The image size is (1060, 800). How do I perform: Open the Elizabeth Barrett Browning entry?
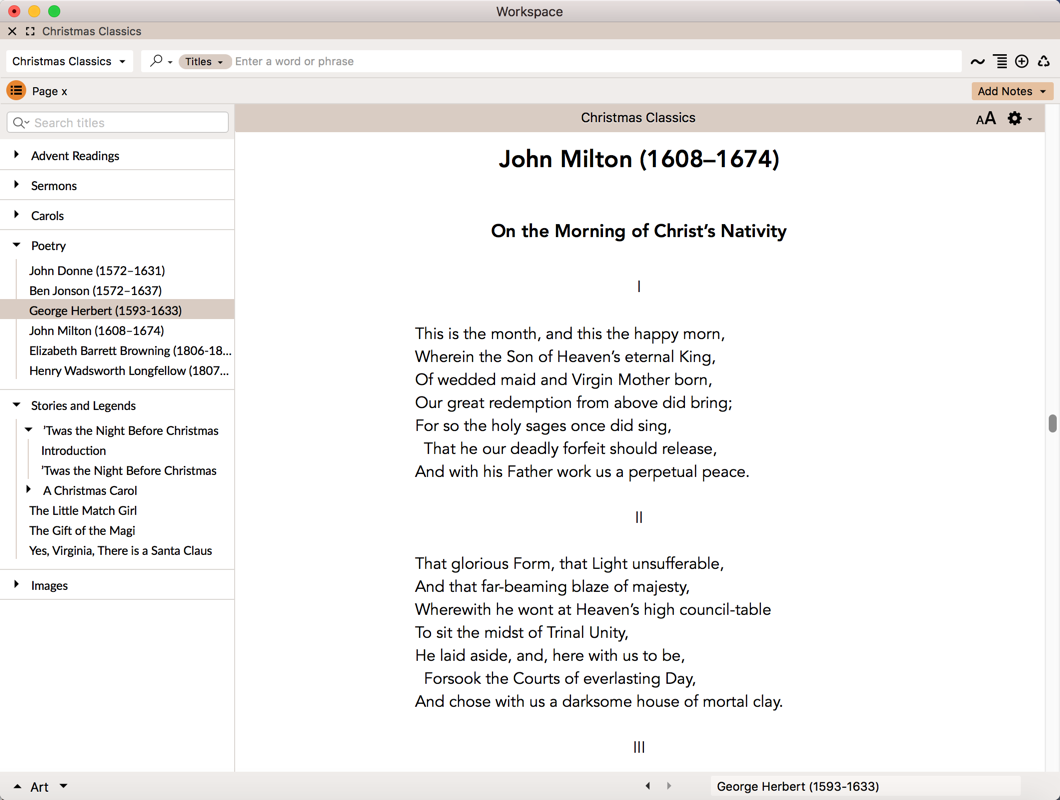click(x=130, y=350)
